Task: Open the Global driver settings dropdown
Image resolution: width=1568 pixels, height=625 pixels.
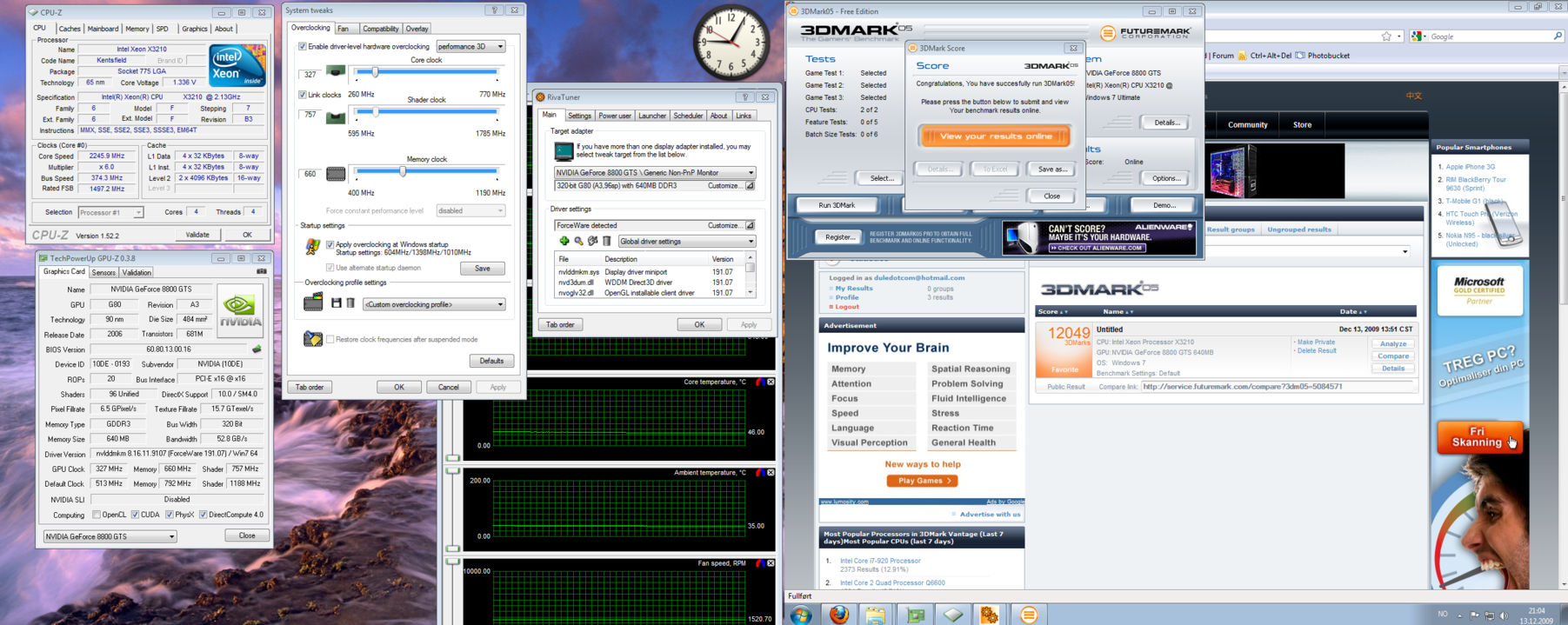Action: coord(687,242)
